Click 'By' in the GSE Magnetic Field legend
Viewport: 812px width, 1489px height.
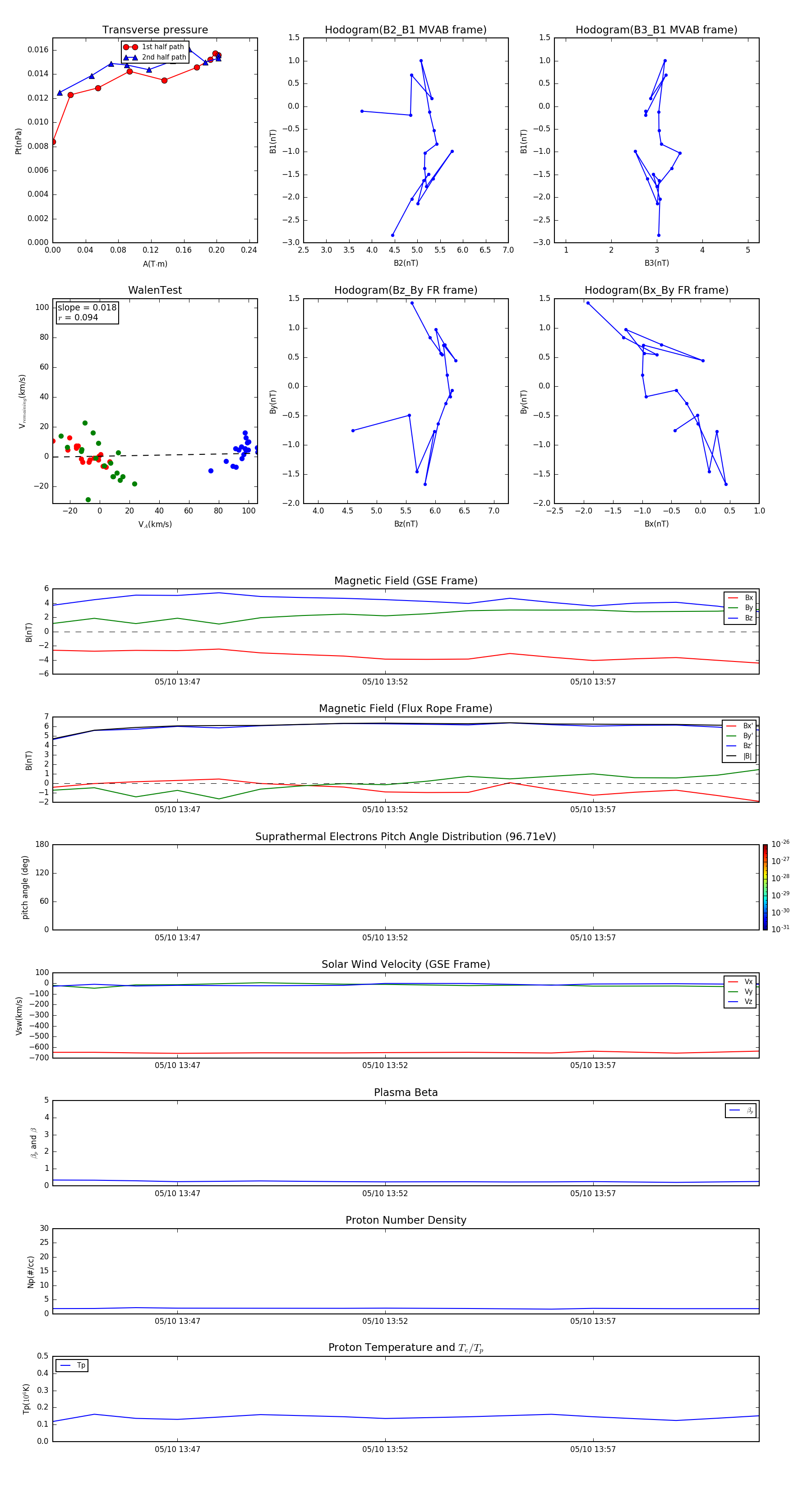click(749, 608)
